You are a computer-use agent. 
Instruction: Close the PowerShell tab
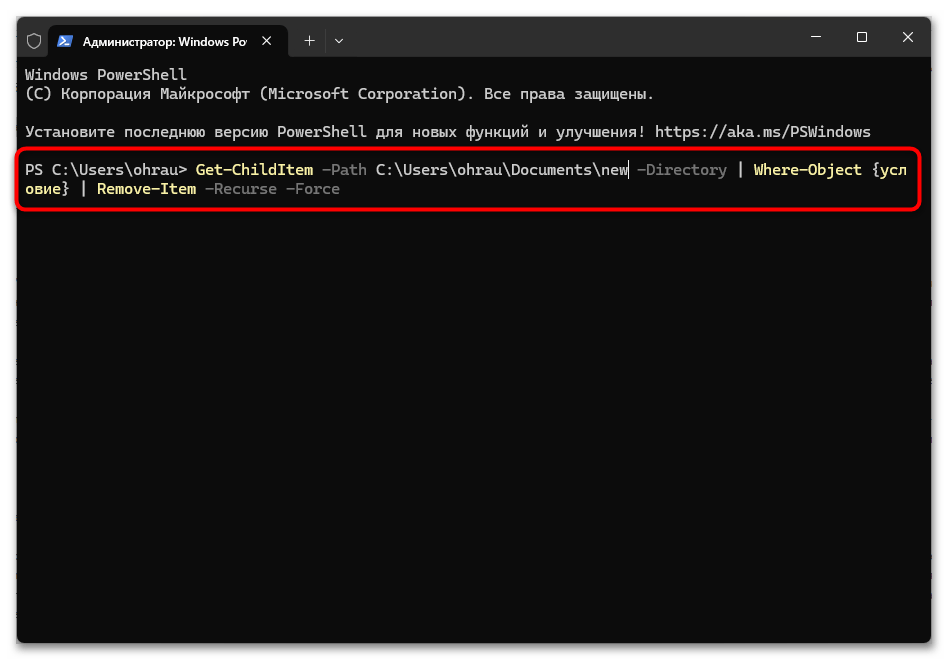[x=267, y=41]
